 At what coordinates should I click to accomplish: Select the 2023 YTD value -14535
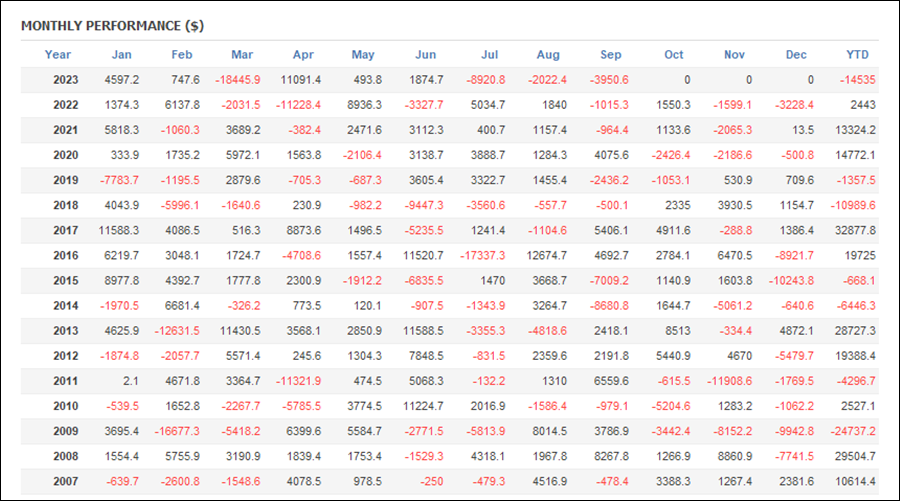point(857,80)
